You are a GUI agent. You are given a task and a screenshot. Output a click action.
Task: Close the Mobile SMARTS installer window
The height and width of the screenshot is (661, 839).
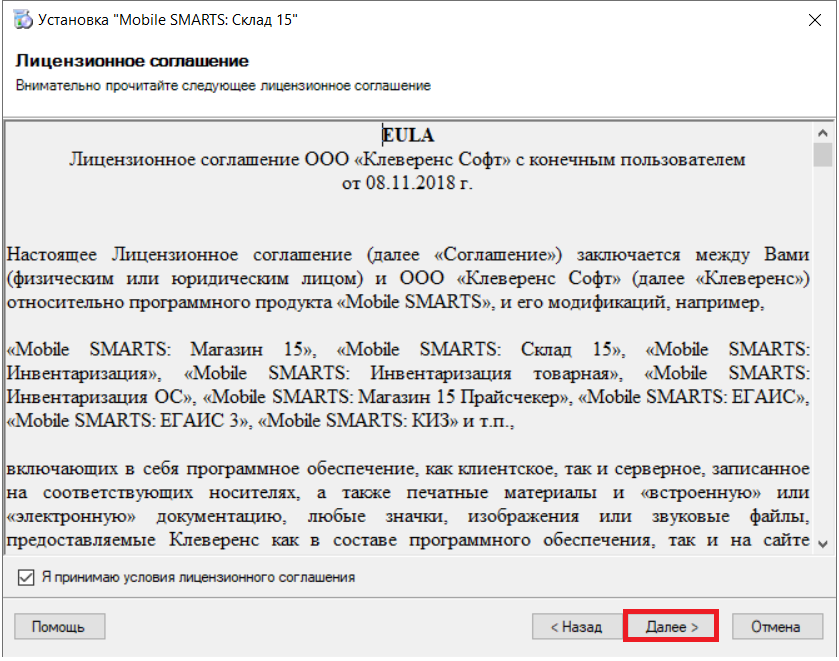[x=814, y=20]
